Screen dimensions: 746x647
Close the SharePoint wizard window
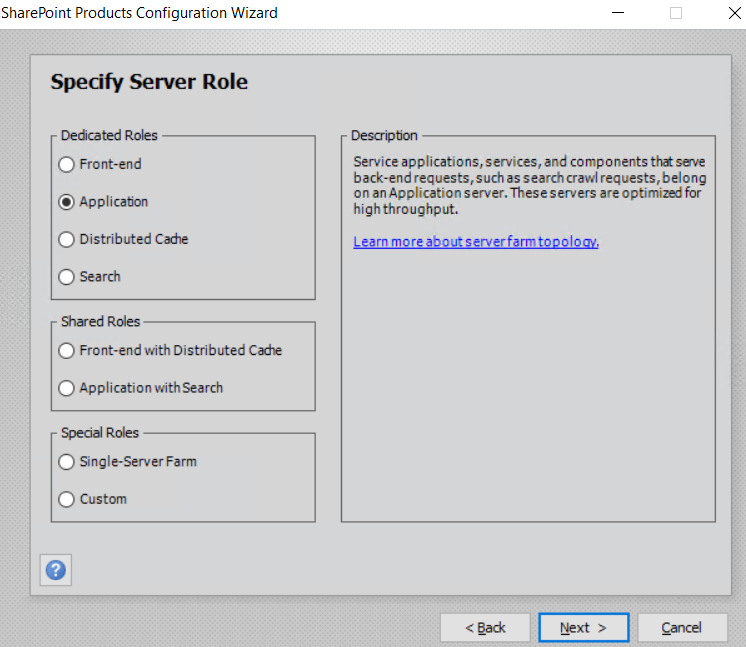pyautogui.click(x=734, y=13)
